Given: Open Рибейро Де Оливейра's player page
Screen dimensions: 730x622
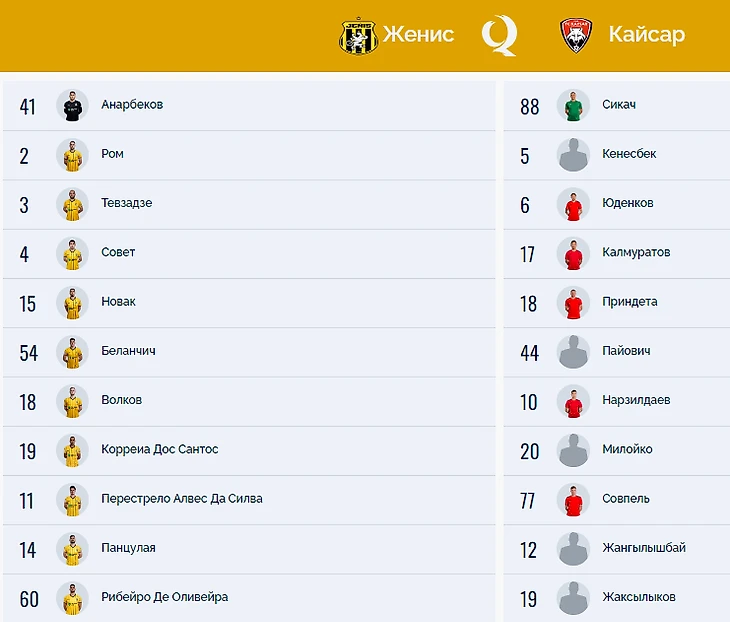Looking at the screenshot, I should 164,597.
